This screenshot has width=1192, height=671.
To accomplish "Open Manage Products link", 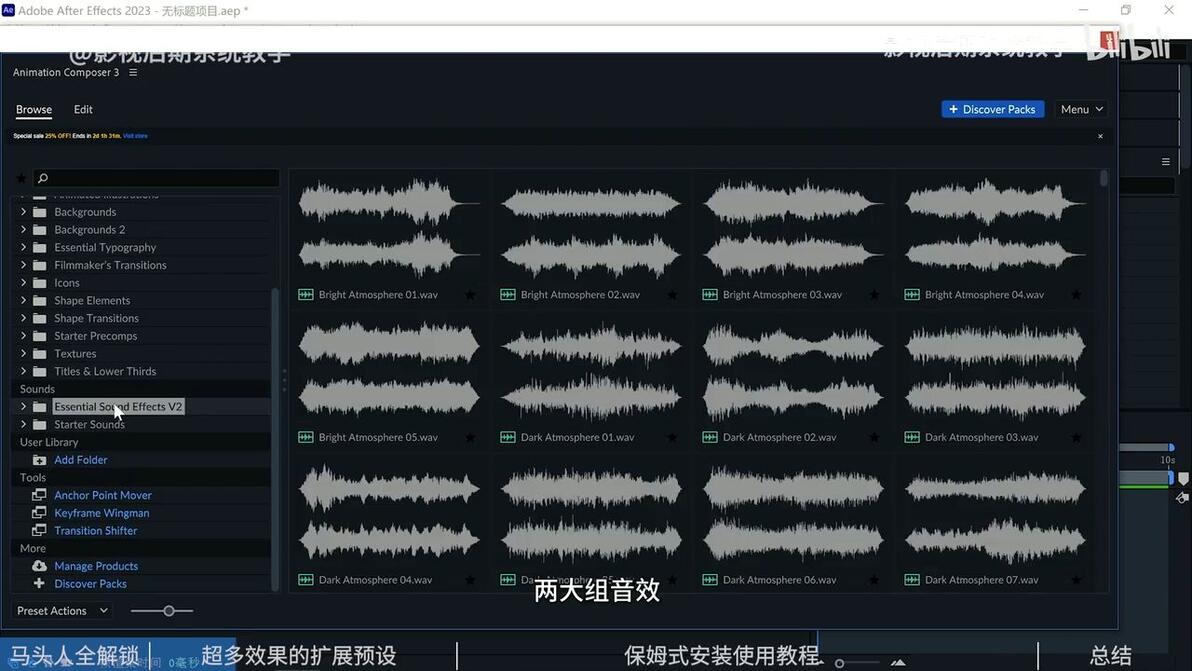I will 97,566.
